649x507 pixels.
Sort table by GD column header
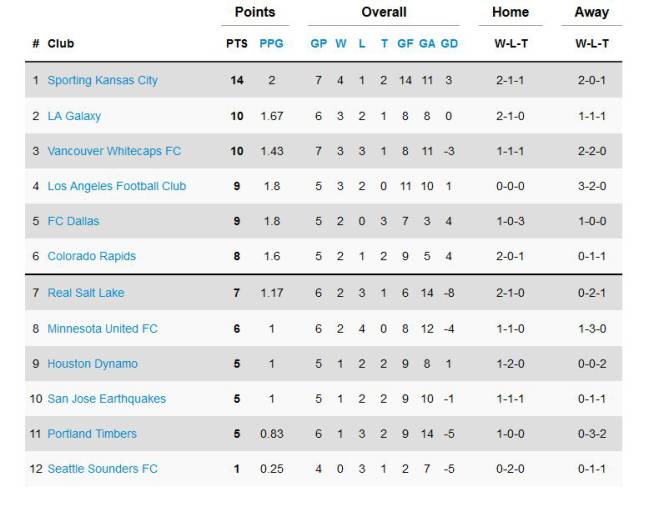coord(449,43)
